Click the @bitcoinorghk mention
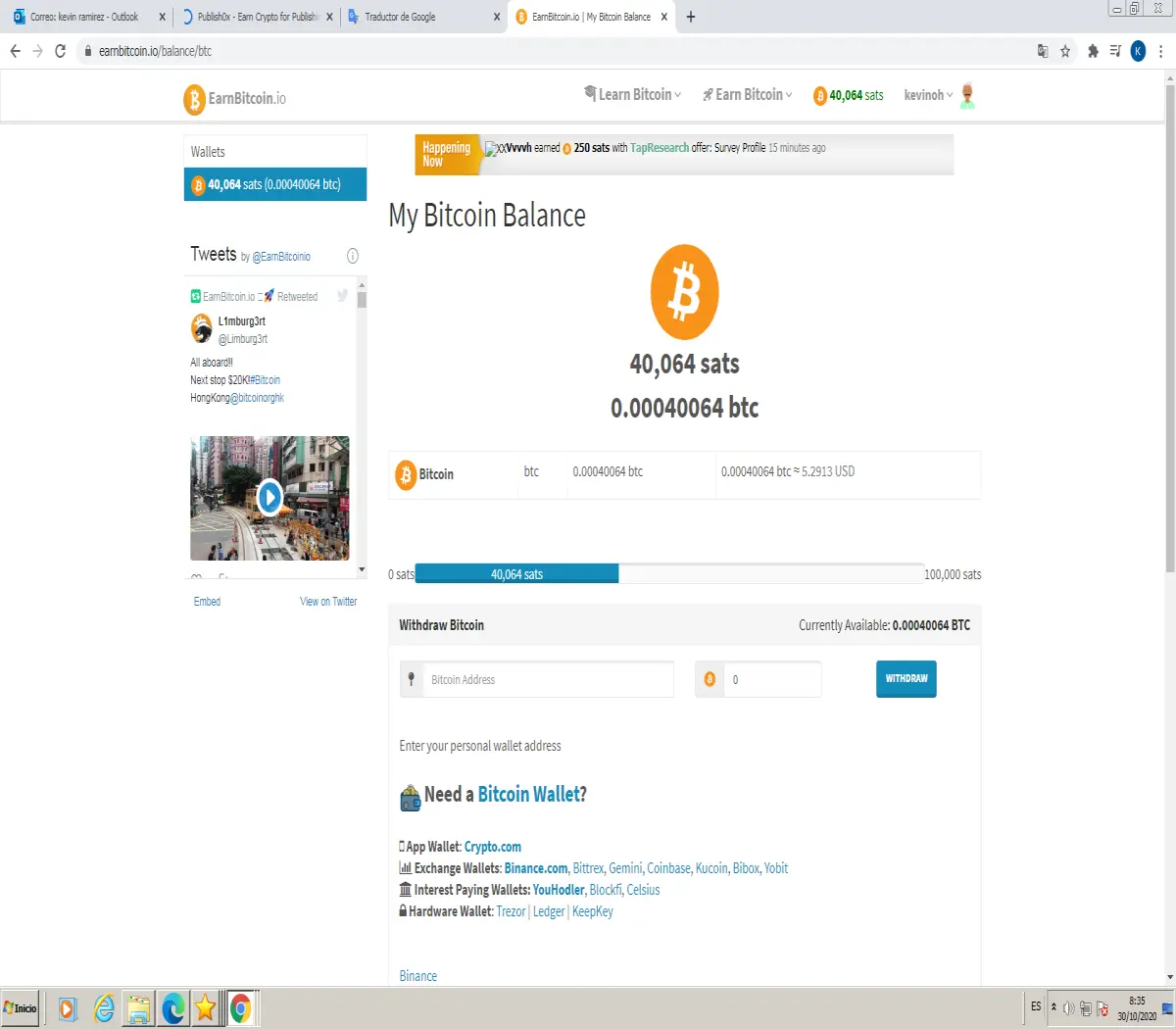1176x1029 pixels. click(x=257, y=398)
